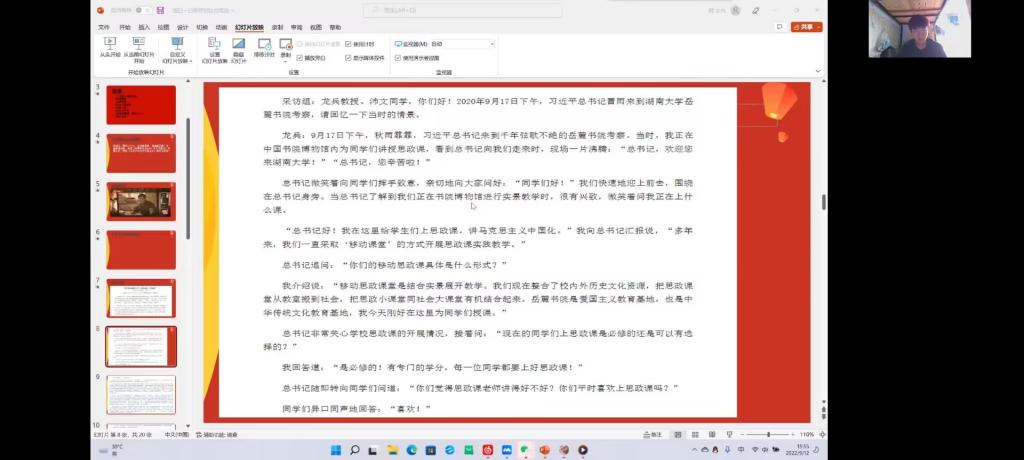Click the zoom in plus button
This screenshot has height=460, width=1024.
[793, 435]
